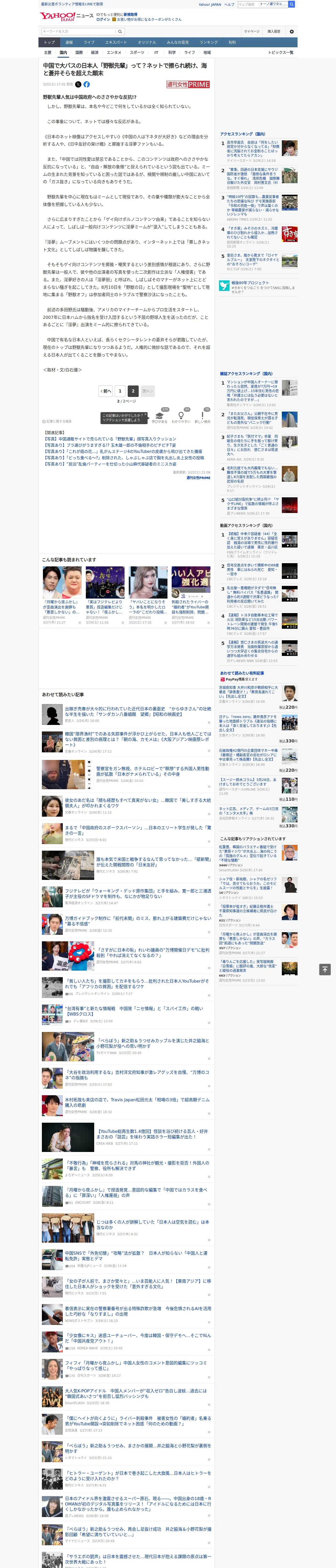Open みんなの意見 navigation tab
Image resolution: width=336 pixels, height=1568 pixels.
(178, 43)
